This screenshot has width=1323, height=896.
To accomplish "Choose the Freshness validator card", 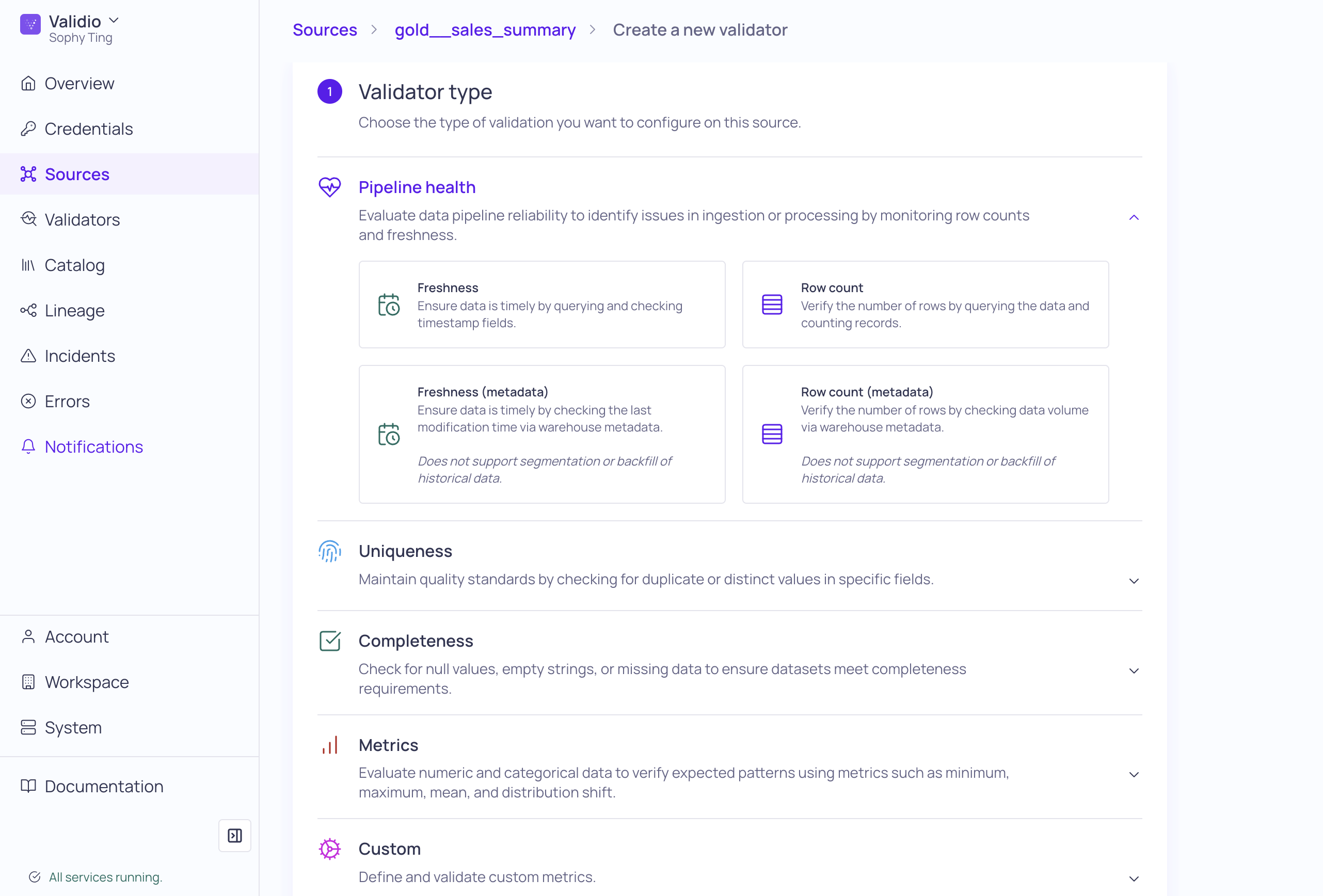I will pyautogui.click(x=542, y=305).
